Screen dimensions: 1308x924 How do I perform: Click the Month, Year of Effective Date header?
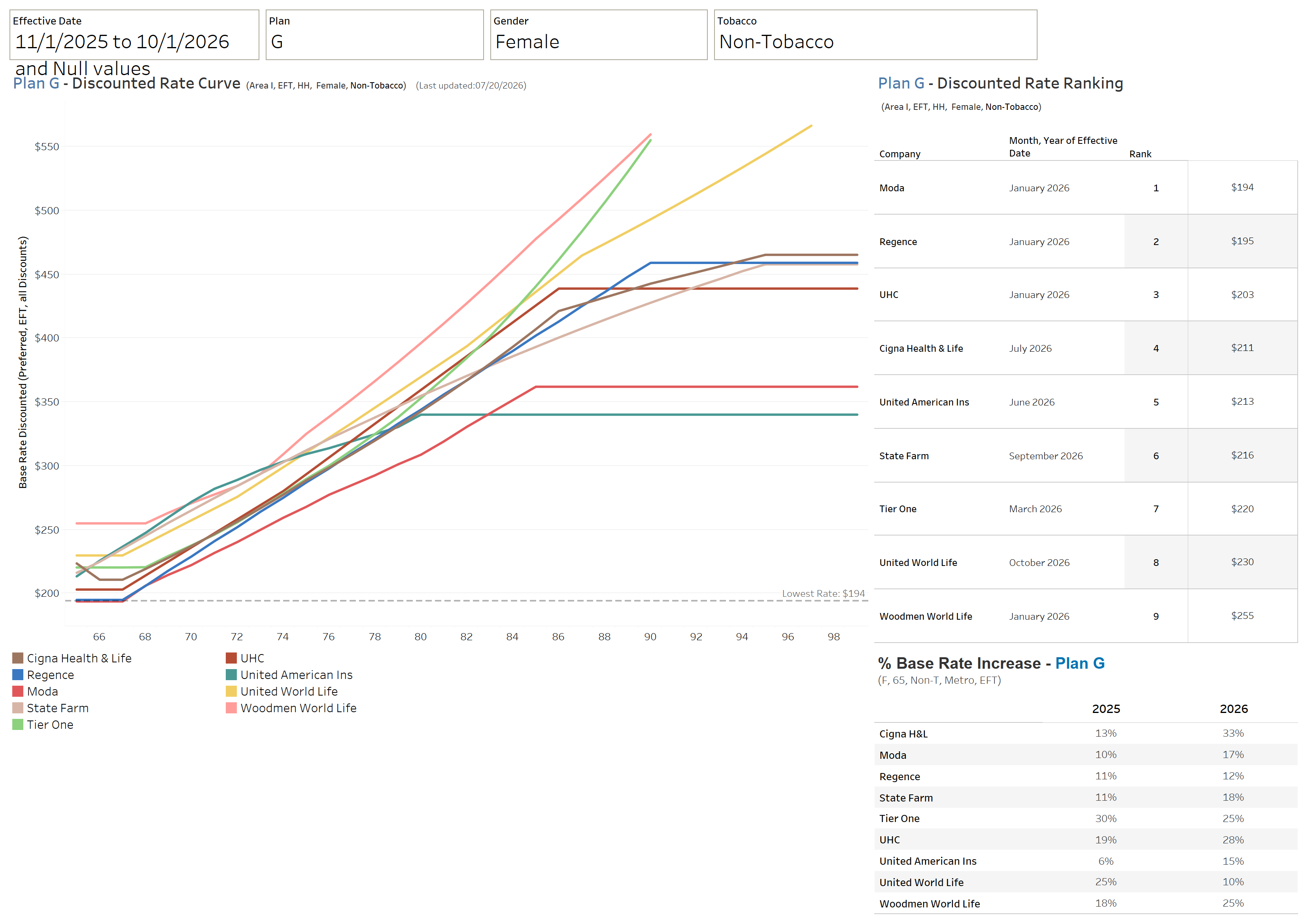(1063, 147)
